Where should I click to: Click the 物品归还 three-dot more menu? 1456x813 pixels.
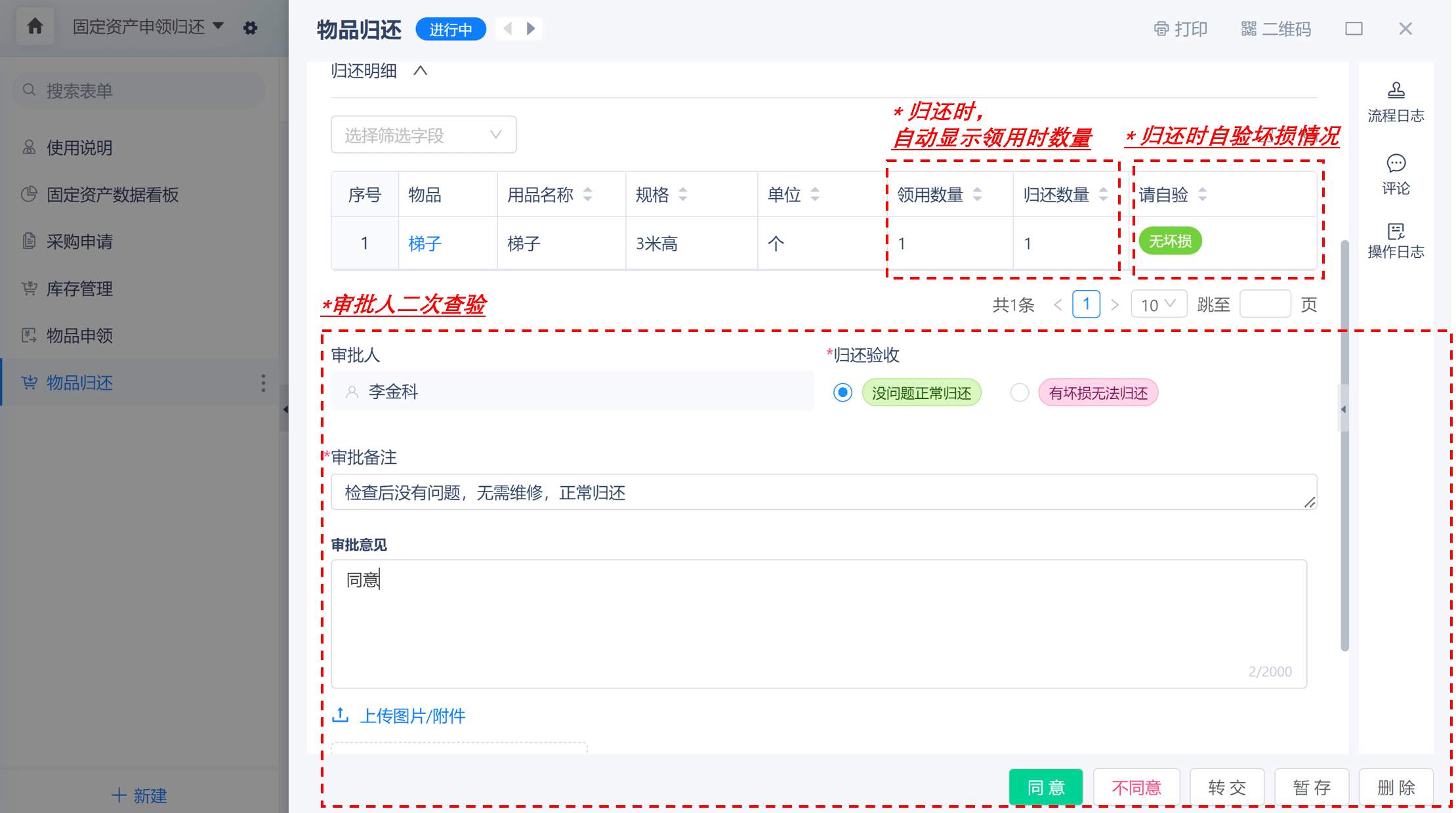pyautogui.click(x=263, y=383)
